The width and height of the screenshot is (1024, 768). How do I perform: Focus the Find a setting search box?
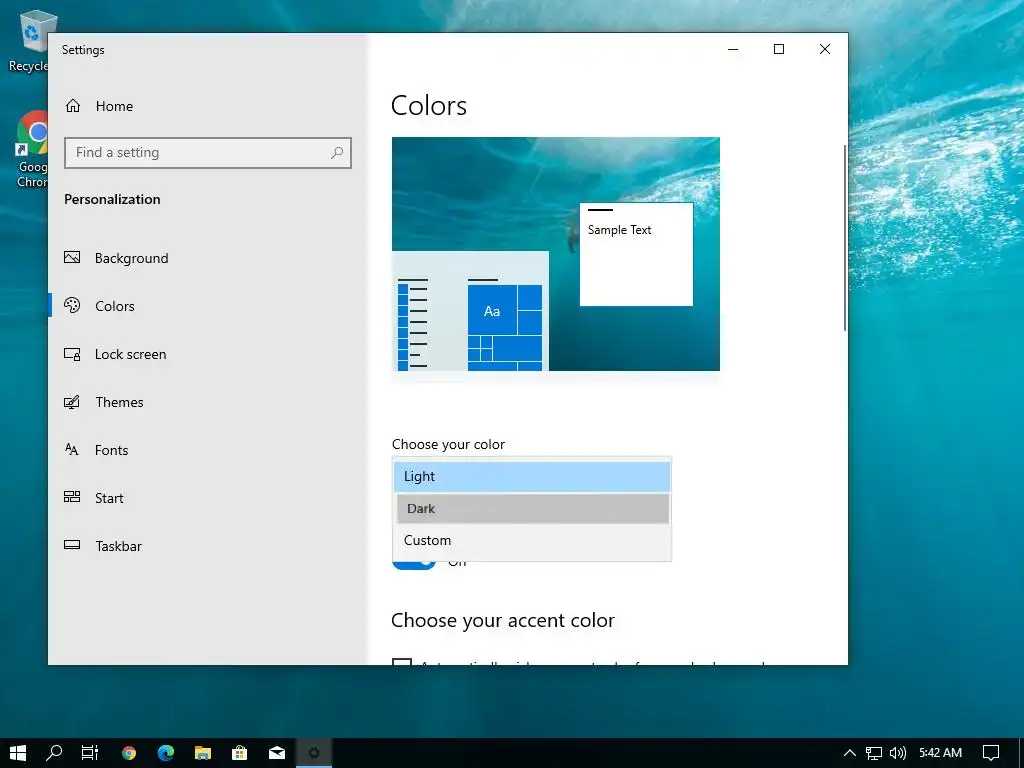click(x=208, y=153)
